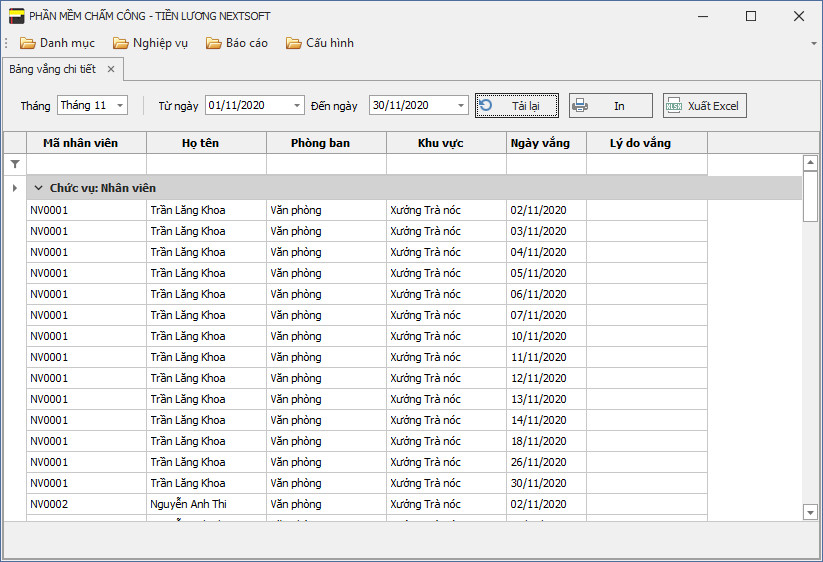Select the cell dated 05/11/2020
The image size is (823, 562).
coord(546,273)
